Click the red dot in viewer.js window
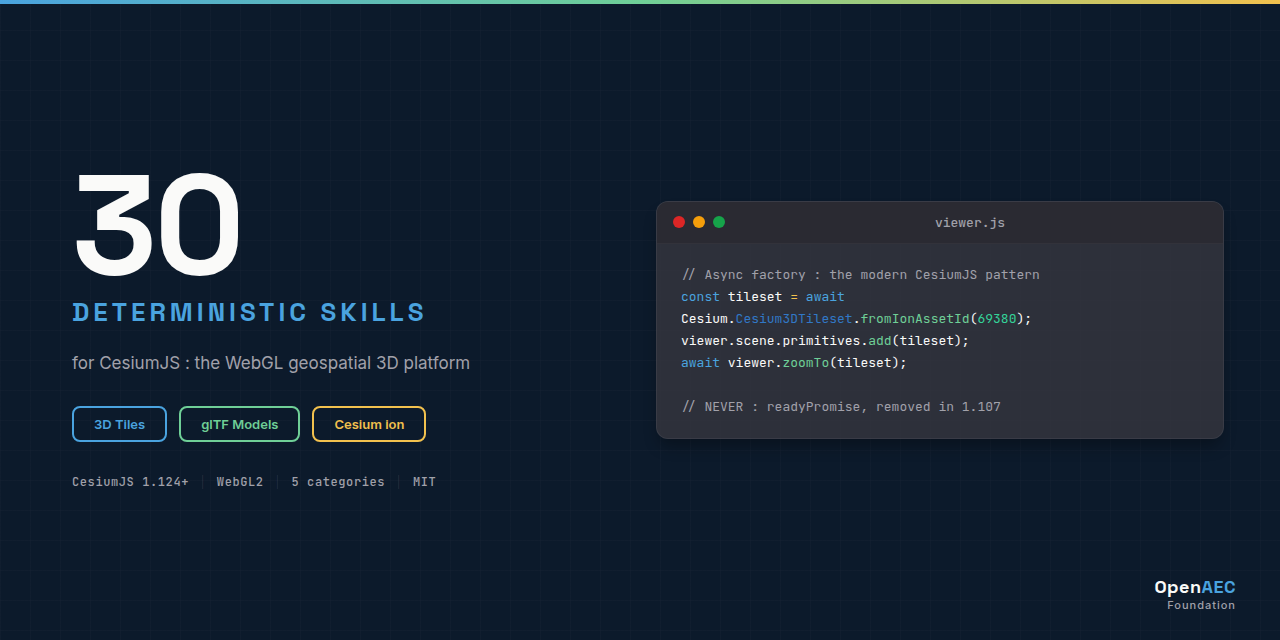Screen dimensions: 1280x640 679,222
